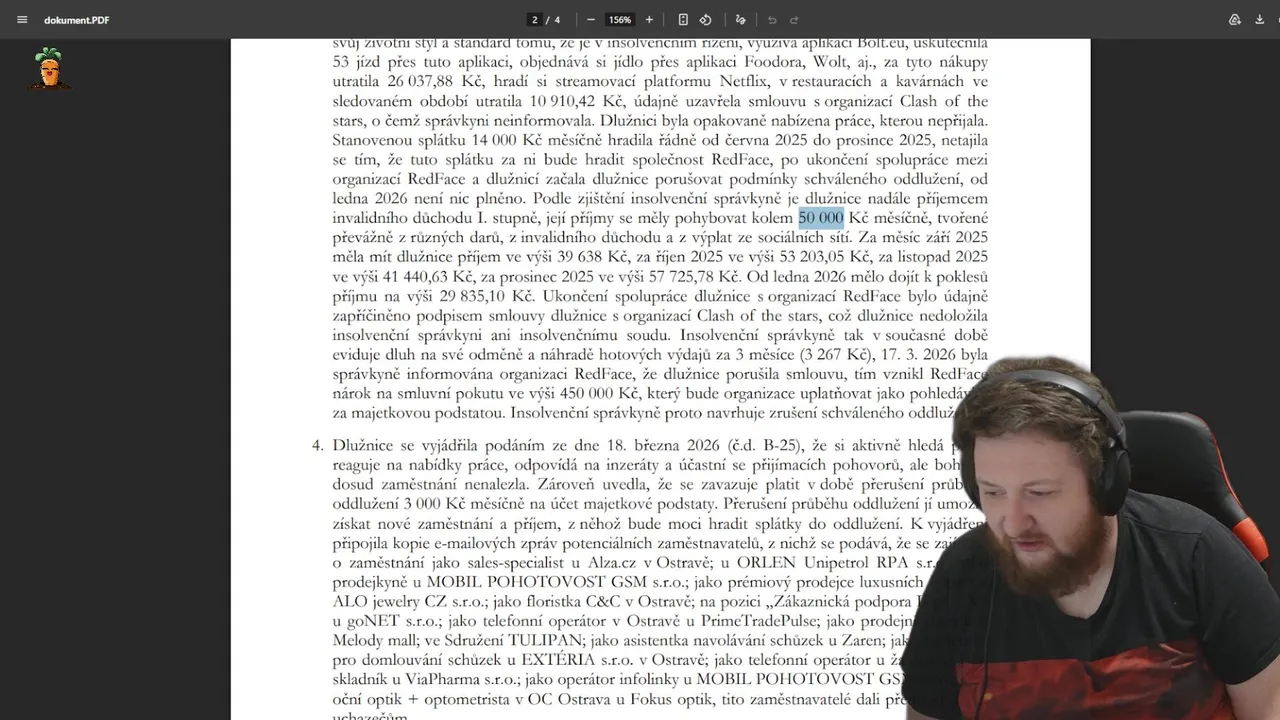Image resolution: width=1280 pixels, height=720 pixels.
Task: Select the draw annotation tool
Action: pyautogui.click(x=740, y=20)
